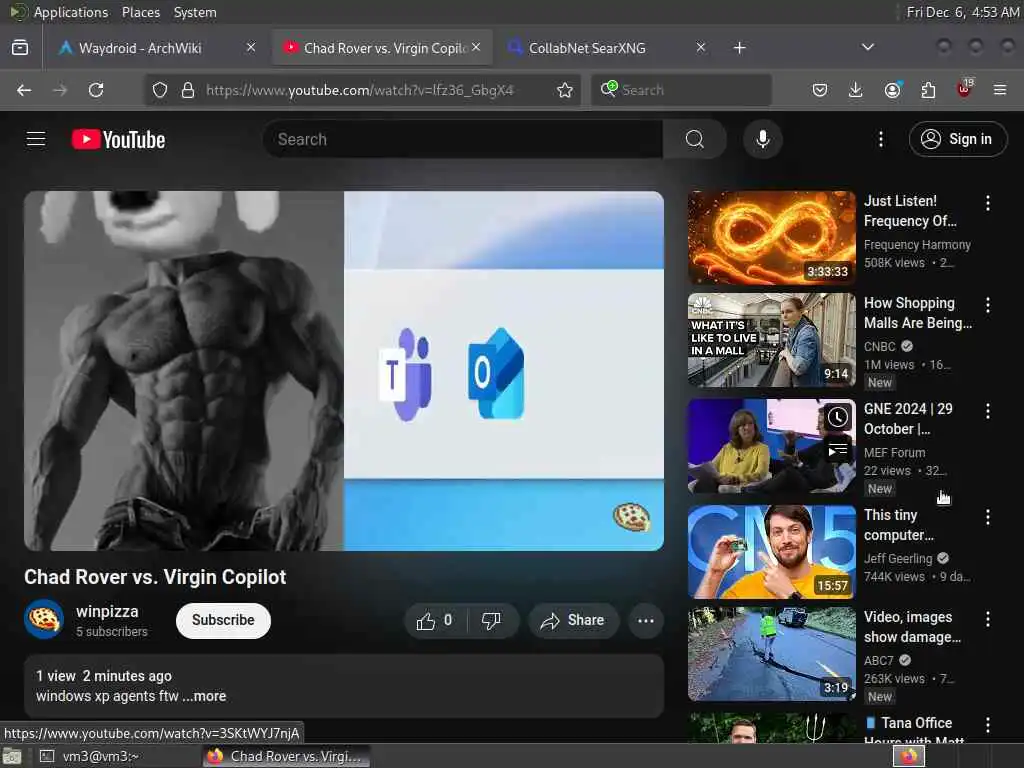
Task: Open new browser tab with plus
Action: (x=739, y=48)
